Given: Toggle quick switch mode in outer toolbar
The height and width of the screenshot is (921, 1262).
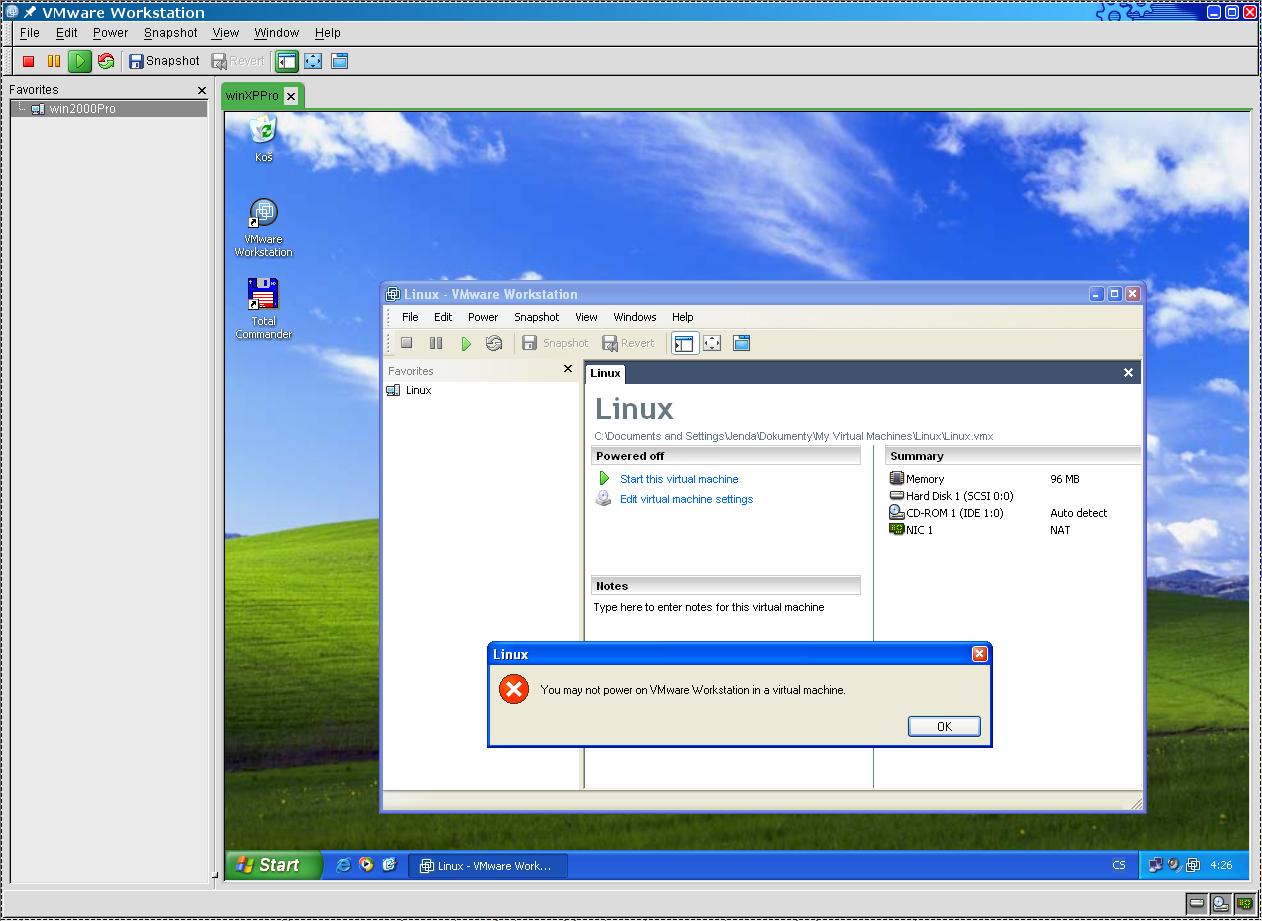Looking at the screenshot, I should (x=340, y=62).
